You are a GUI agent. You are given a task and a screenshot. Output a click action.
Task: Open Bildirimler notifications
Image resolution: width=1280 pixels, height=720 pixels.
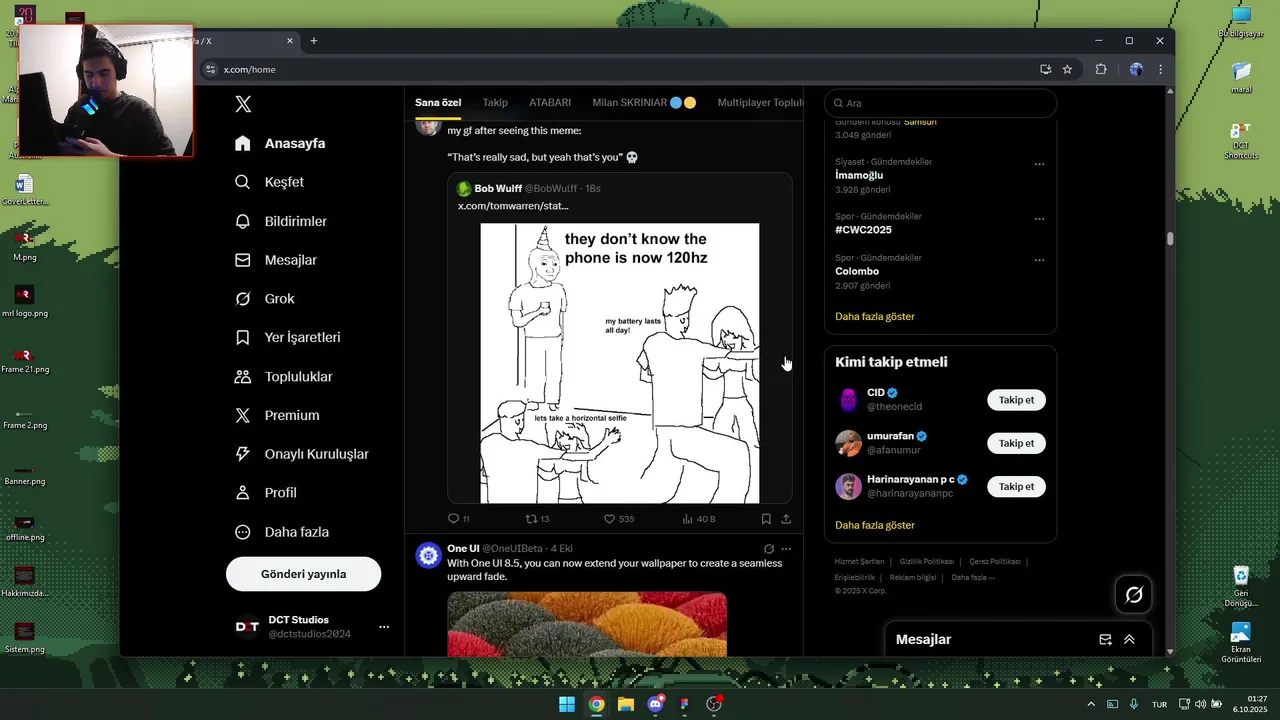[281, 221]
